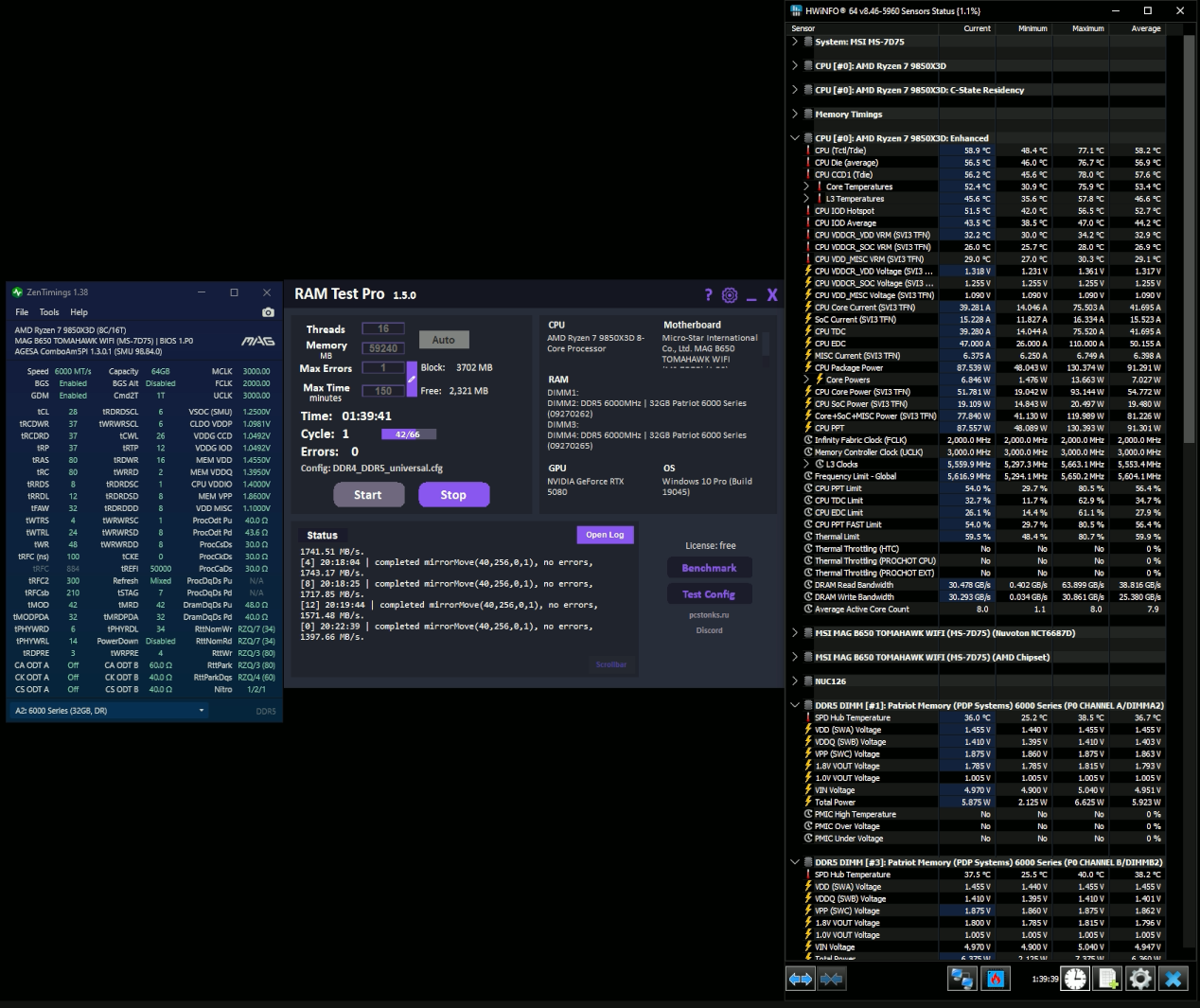Click ZenTimings title bar logo icon
Viewport: 1200px width, 1008px height.
[x=17, y=292]
